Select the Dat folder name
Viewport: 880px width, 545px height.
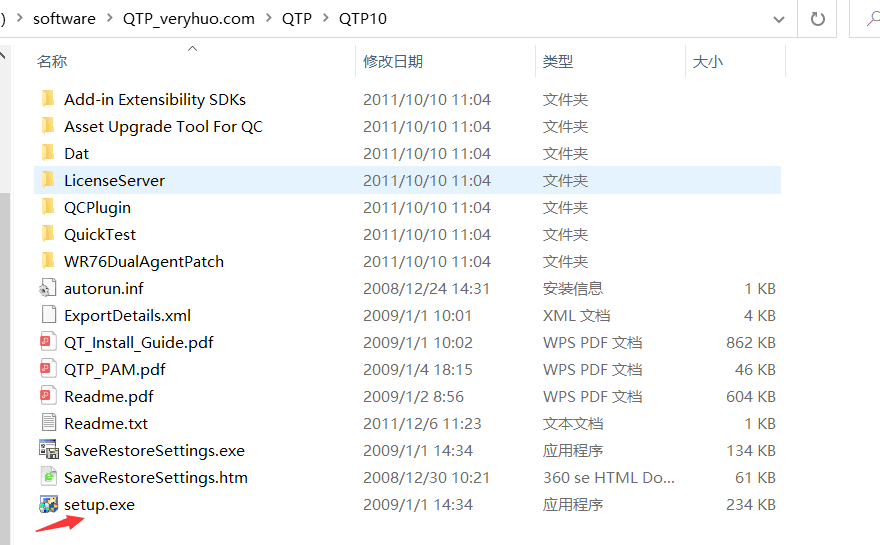pyautogui.click(x=76, y=153)
